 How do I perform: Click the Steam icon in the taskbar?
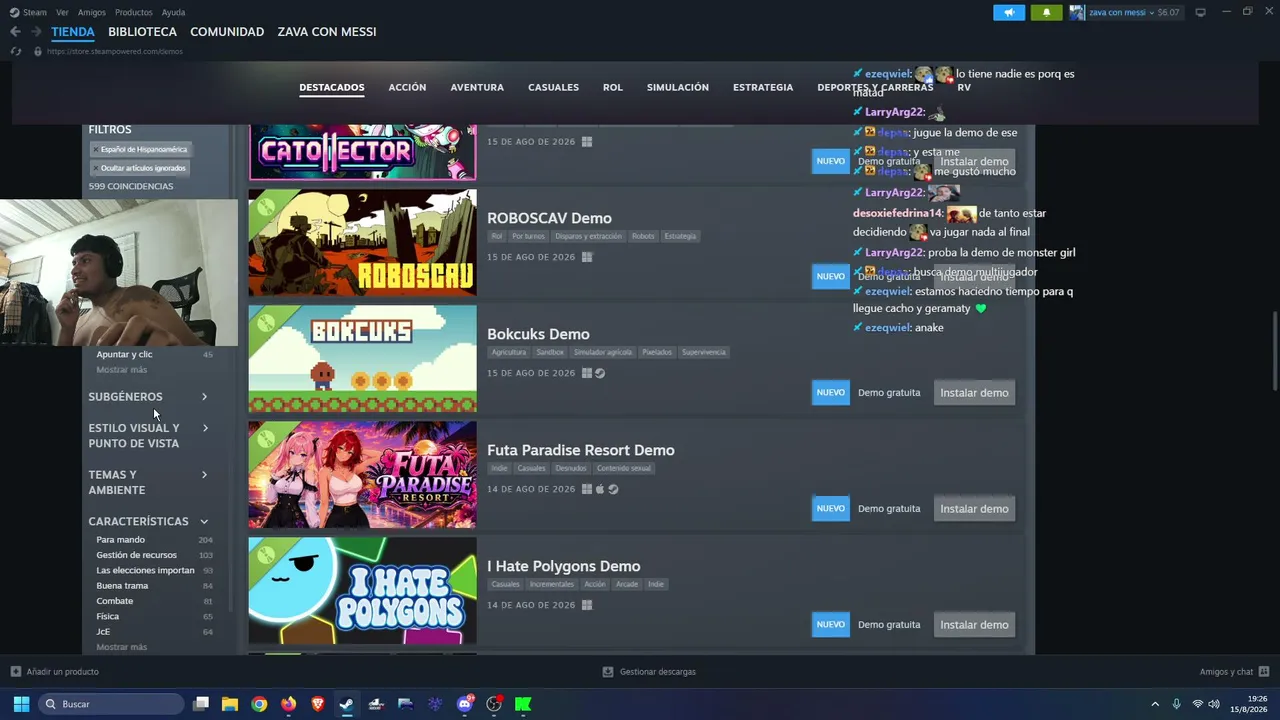(347, 704)
